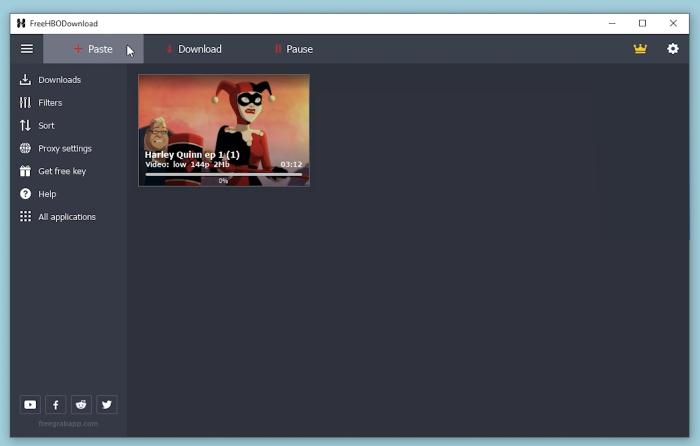The width and height of the screenshot is (700, 446).
Task: Visit Reddit via social icon
Action: point(81,404)
